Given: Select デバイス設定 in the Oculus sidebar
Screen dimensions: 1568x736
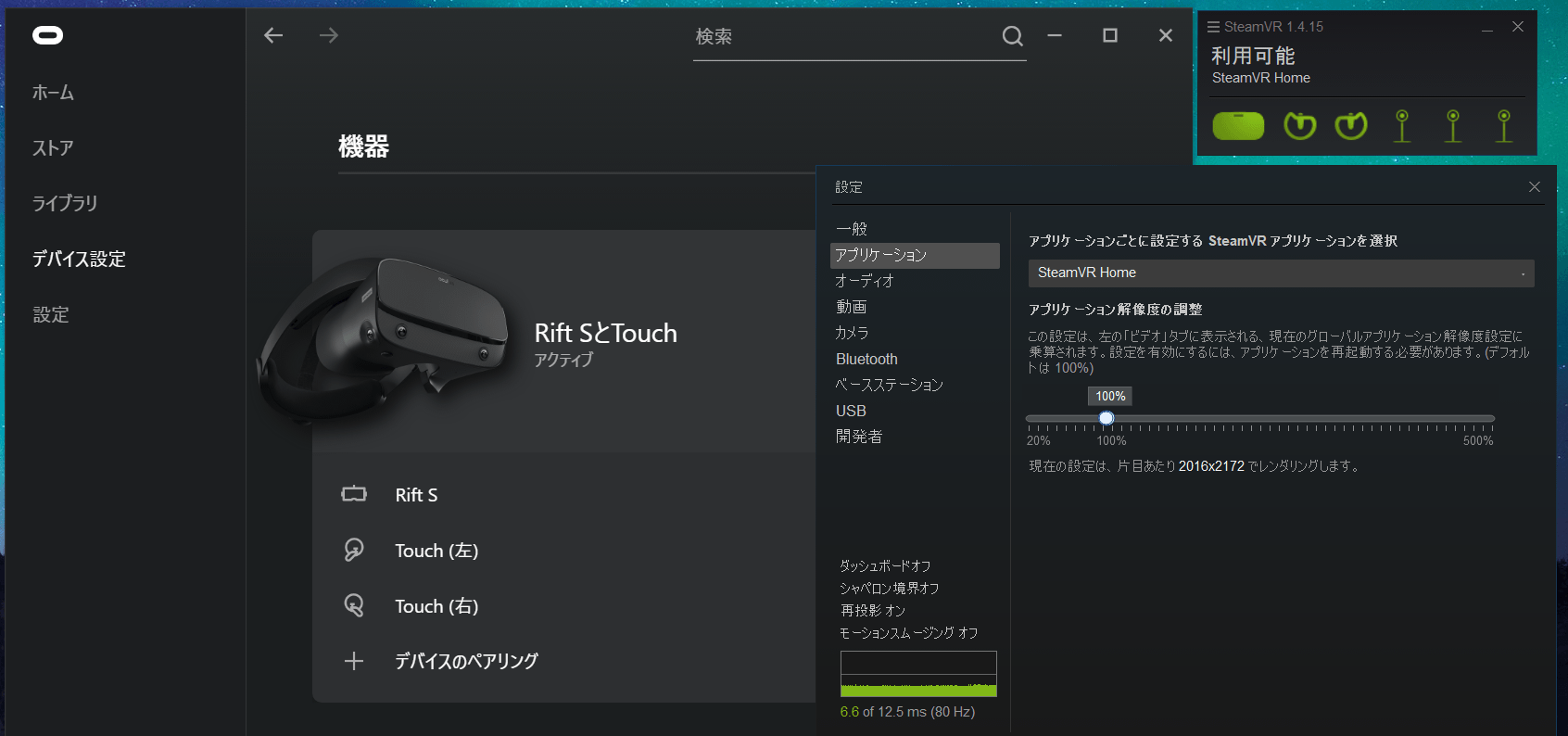Looking at the screenshot, I should click(x=79, y=259).
